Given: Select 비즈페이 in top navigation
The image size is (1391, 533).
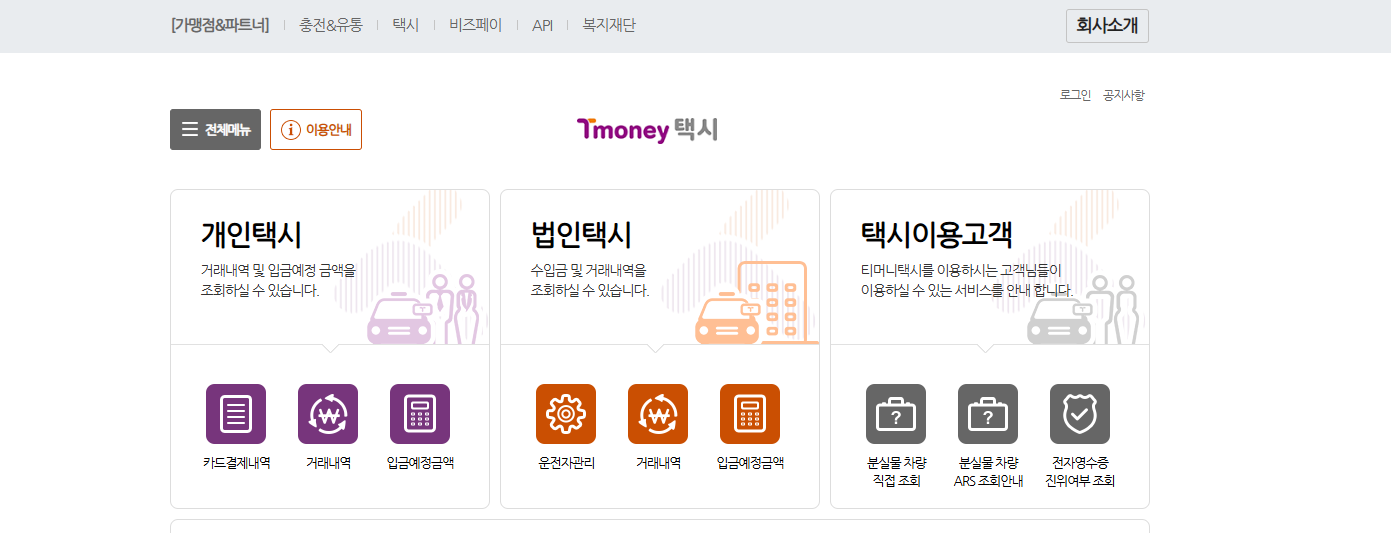Looking at the screenshot, I should pos(476,26).
